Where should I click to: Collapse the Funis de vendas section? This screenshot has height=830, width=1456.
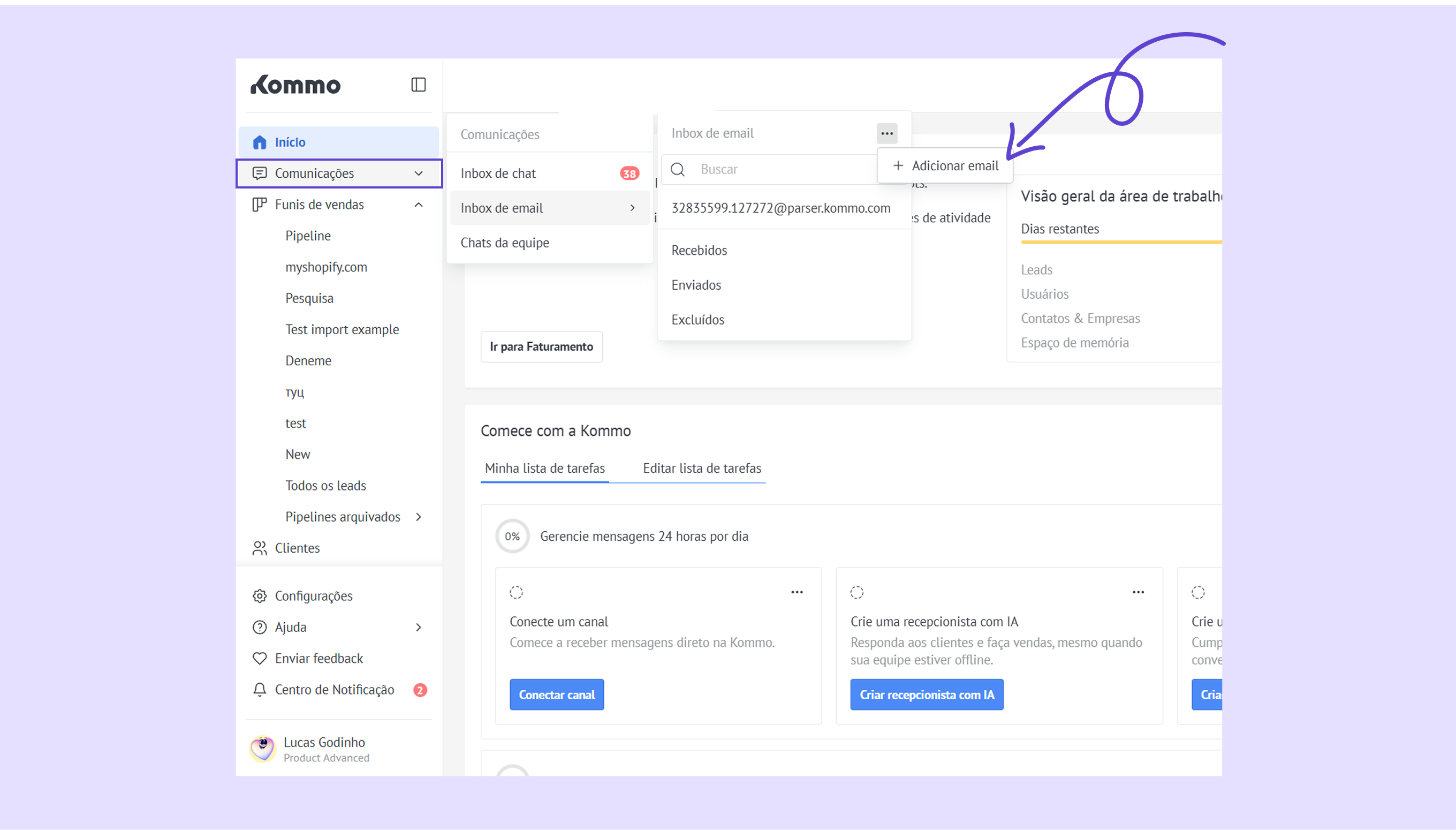pyautogui.click(x=419, y=205)
